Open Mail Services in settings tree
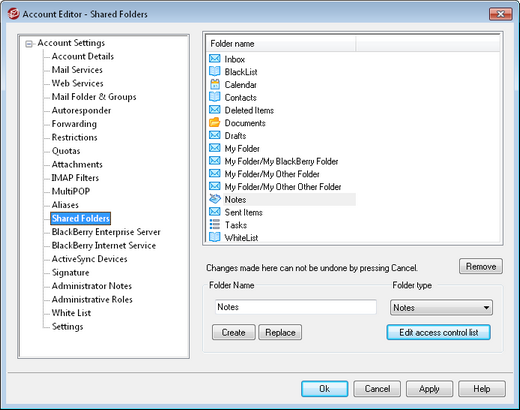The height and width of the screenshot is (410, 520). [x=77, y=70]
